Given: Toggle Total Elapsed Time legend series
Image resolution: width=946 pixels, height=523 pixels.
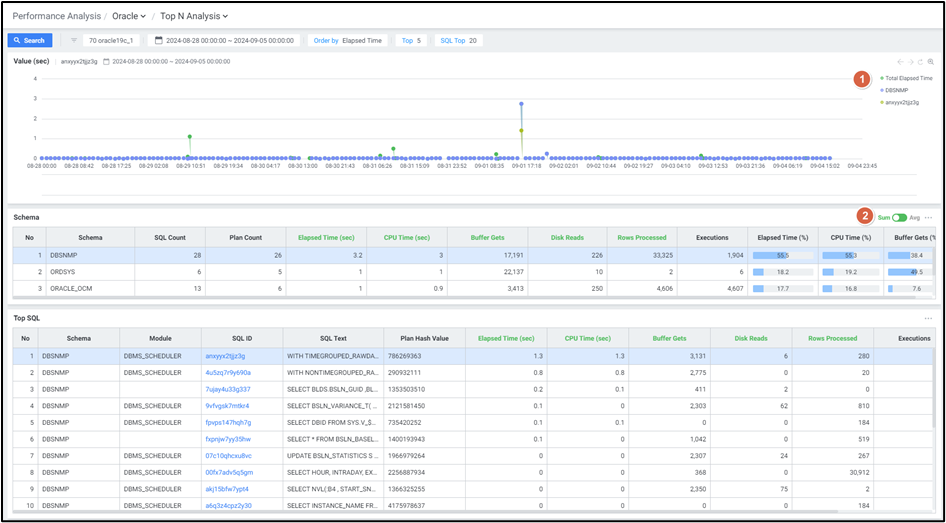Looking at the screenshot, I should [x=905, y=78].
